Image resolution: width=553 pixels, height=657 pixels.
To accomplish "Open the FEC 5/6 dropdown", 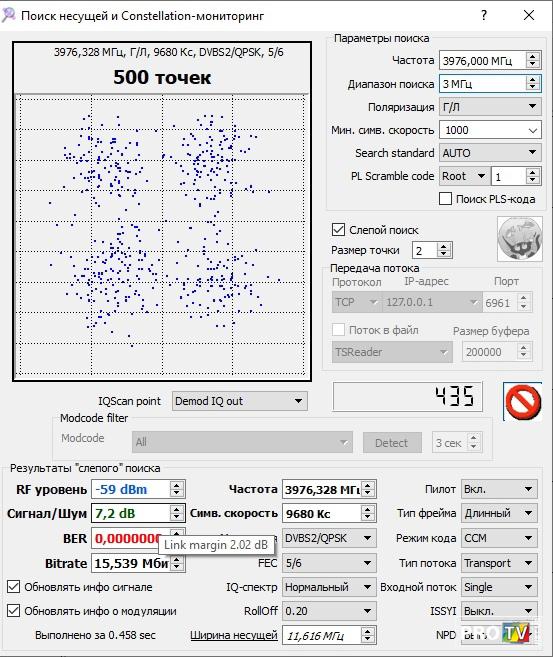I will point(328,563).
